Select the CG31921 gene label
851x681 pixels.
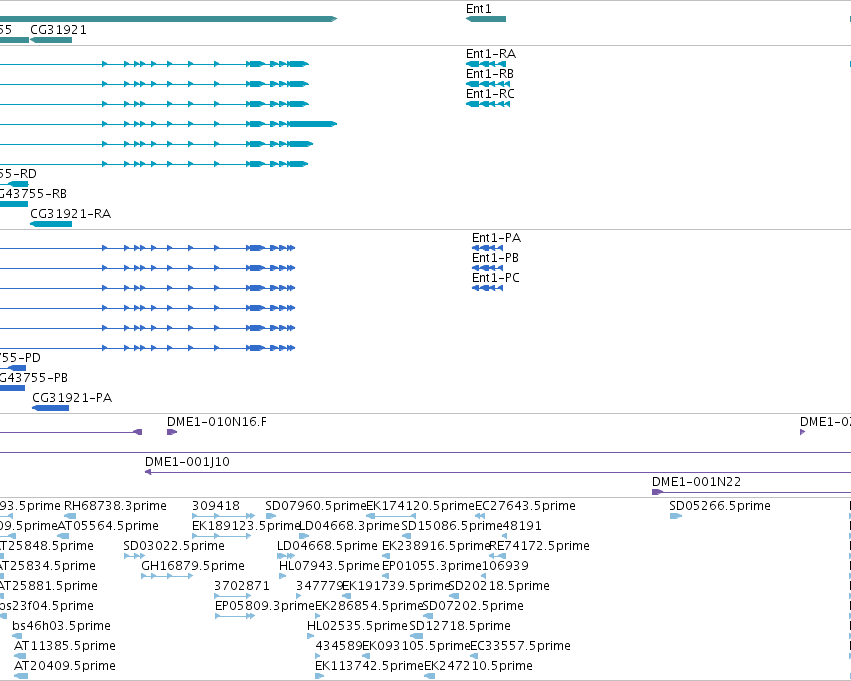[x=59, y=30]
